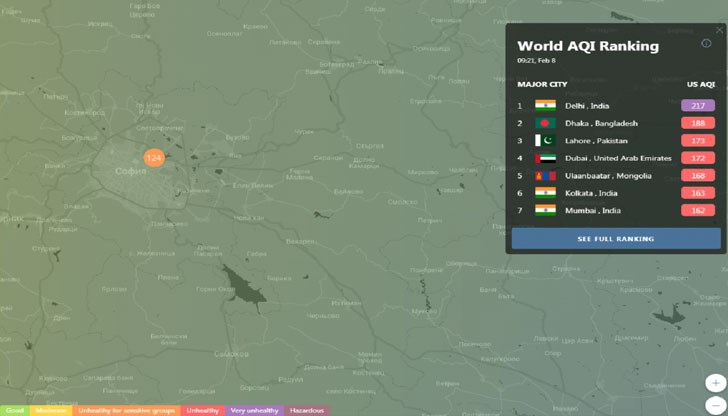Click the Mongolia flag beside Ulaanbaatar
The height and width of the screenshot is (416, 728).
pyautogui.click(x=545, y=176)
